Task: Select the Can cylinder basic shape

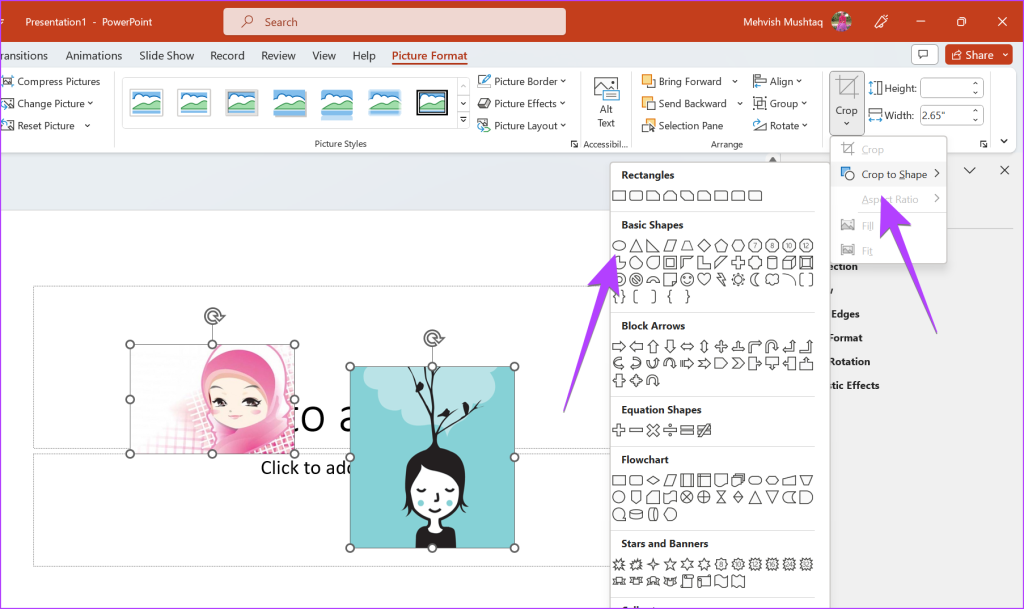Action: 772,262
